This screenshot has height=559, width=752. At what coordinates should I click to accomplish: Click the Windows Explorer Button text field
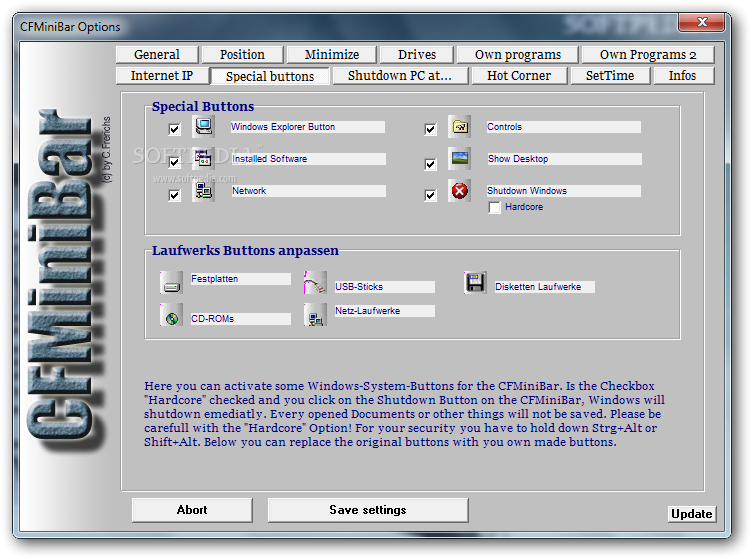(307, 127)
